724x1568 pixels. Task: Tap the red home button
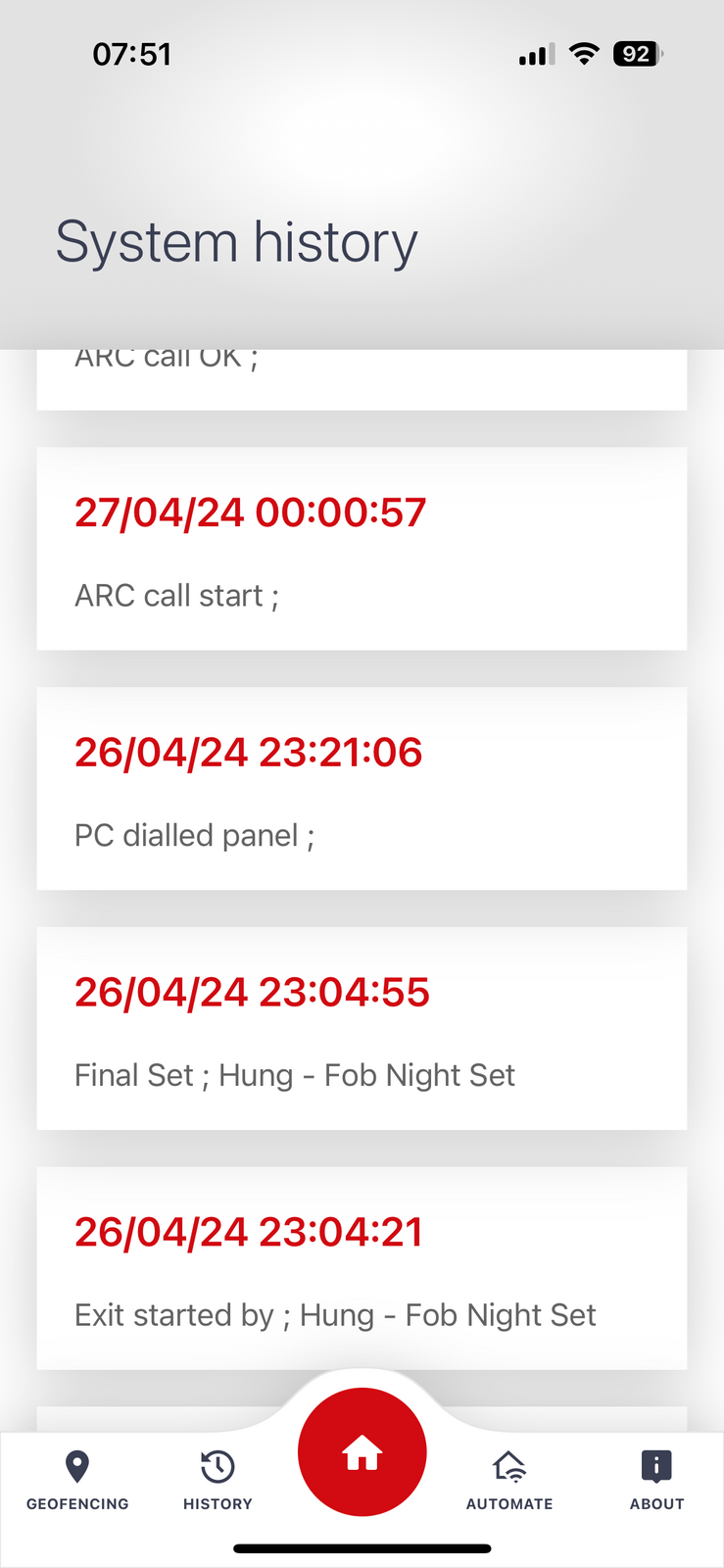[362, 1452]
